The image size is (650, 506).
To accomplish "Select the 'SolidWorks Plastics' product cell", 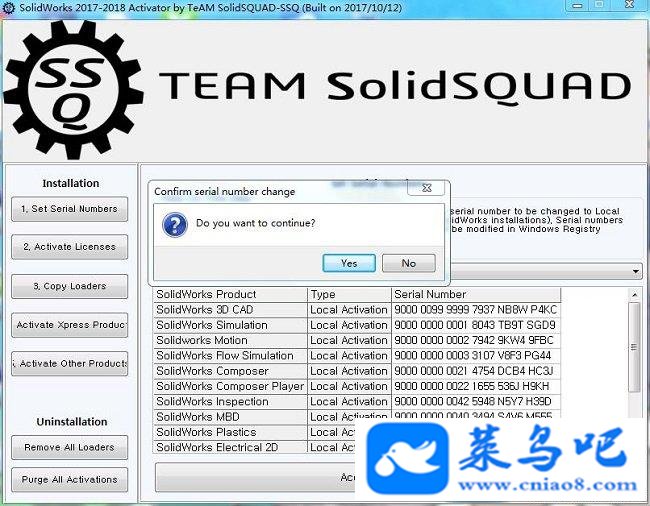I will [230, 432].
